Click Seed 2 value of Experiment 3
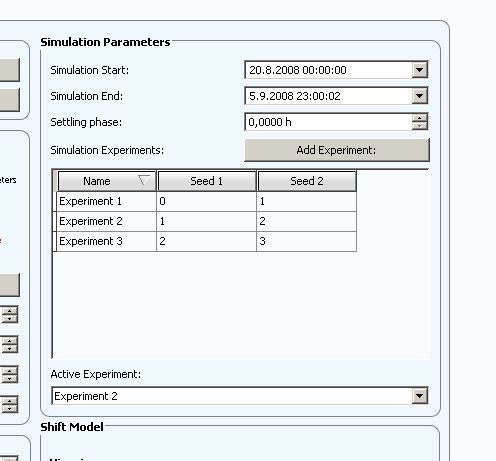Screen dimensions: 496x461 307,241
